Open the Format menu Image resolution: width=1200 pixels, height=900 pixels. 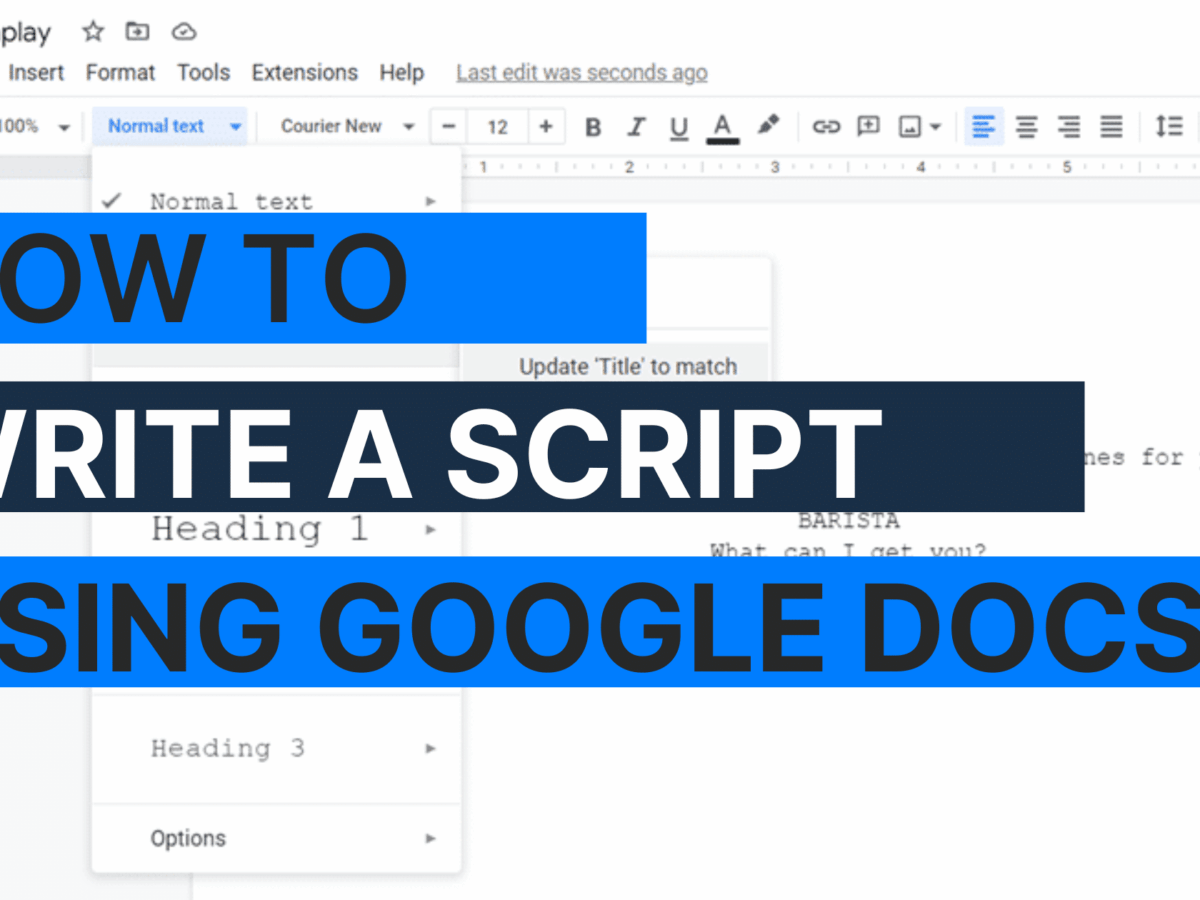[x=120, y=73]
